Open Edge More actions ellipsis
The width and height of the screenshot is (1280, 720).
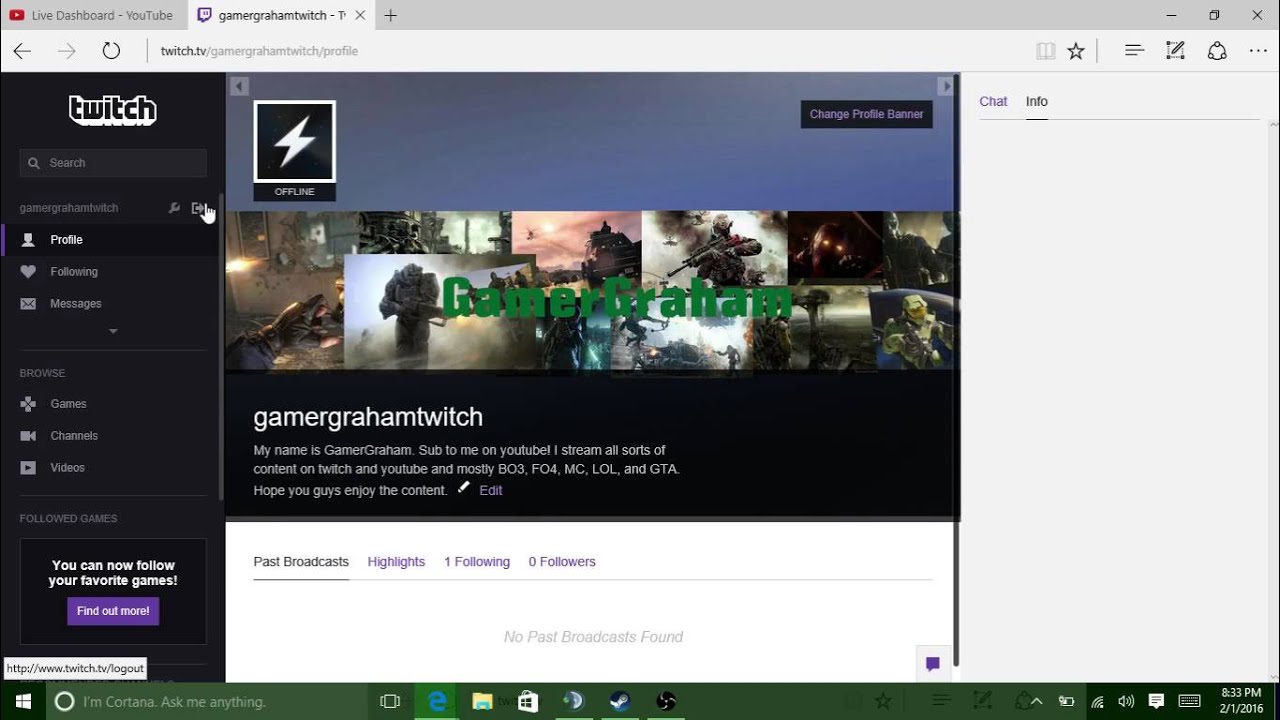click(1258, 50)
